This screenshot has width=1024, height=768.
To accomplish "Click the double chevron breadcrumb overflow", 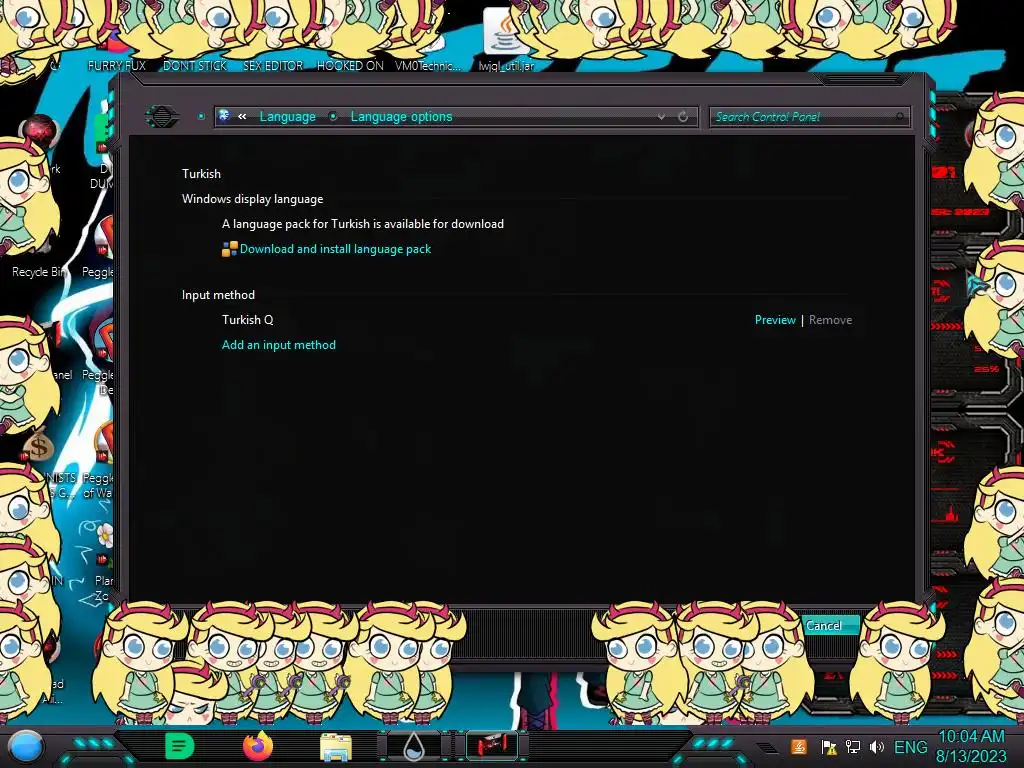I will (242, 116).
